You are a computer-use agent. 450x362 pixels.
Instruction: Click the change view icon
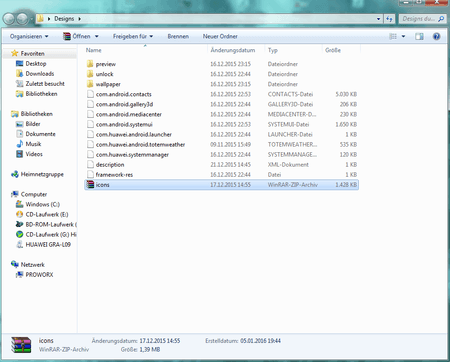(x=393, y=36)
